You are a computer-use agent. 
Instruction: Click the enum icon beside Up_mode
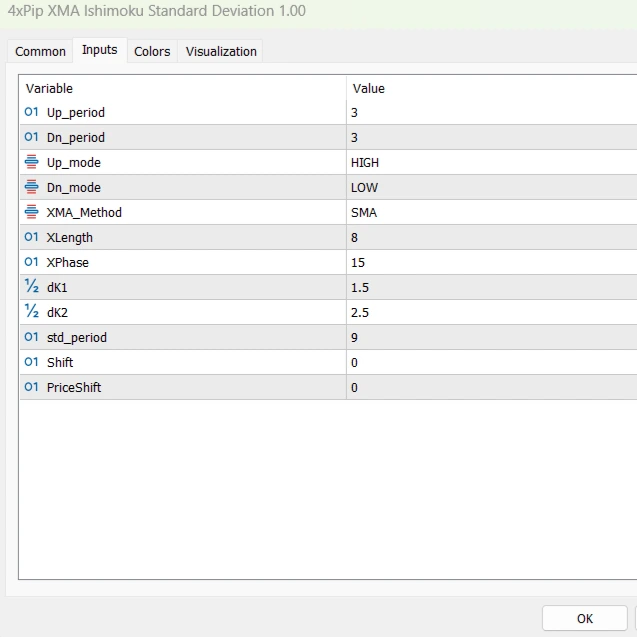(31, 162)
